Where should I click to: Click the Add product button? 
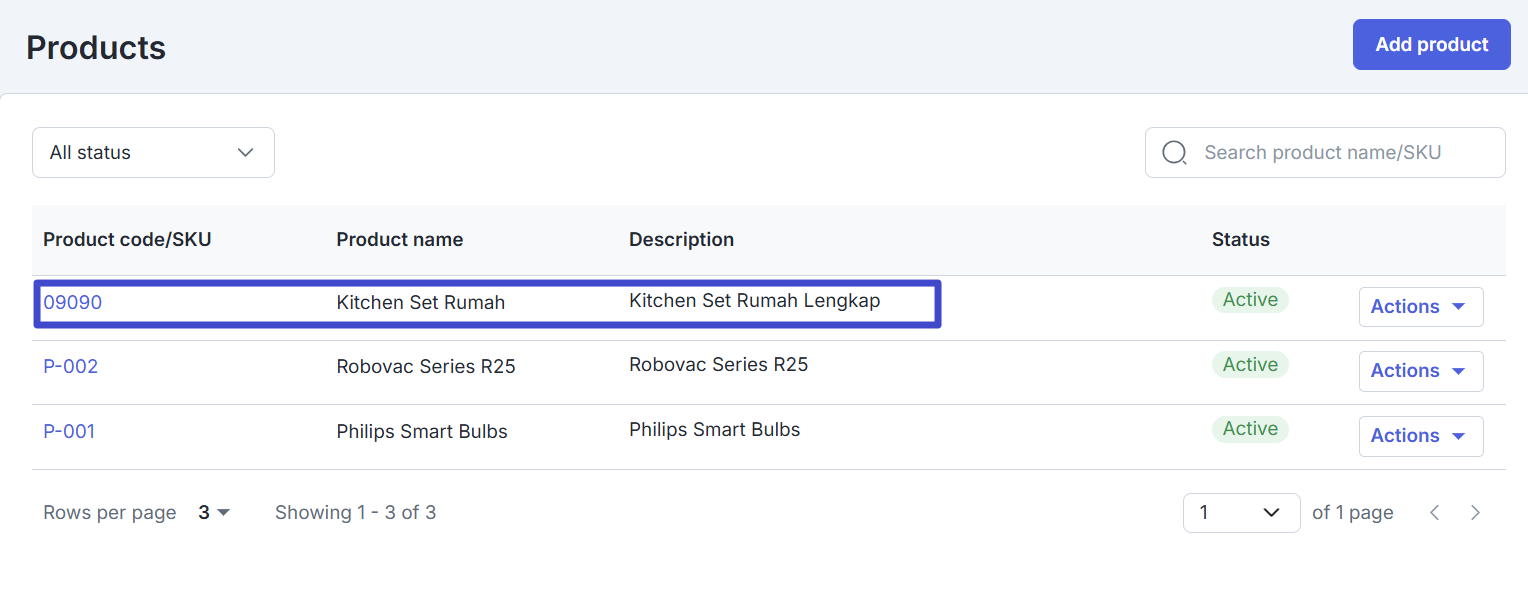(x=1432, y=45)
